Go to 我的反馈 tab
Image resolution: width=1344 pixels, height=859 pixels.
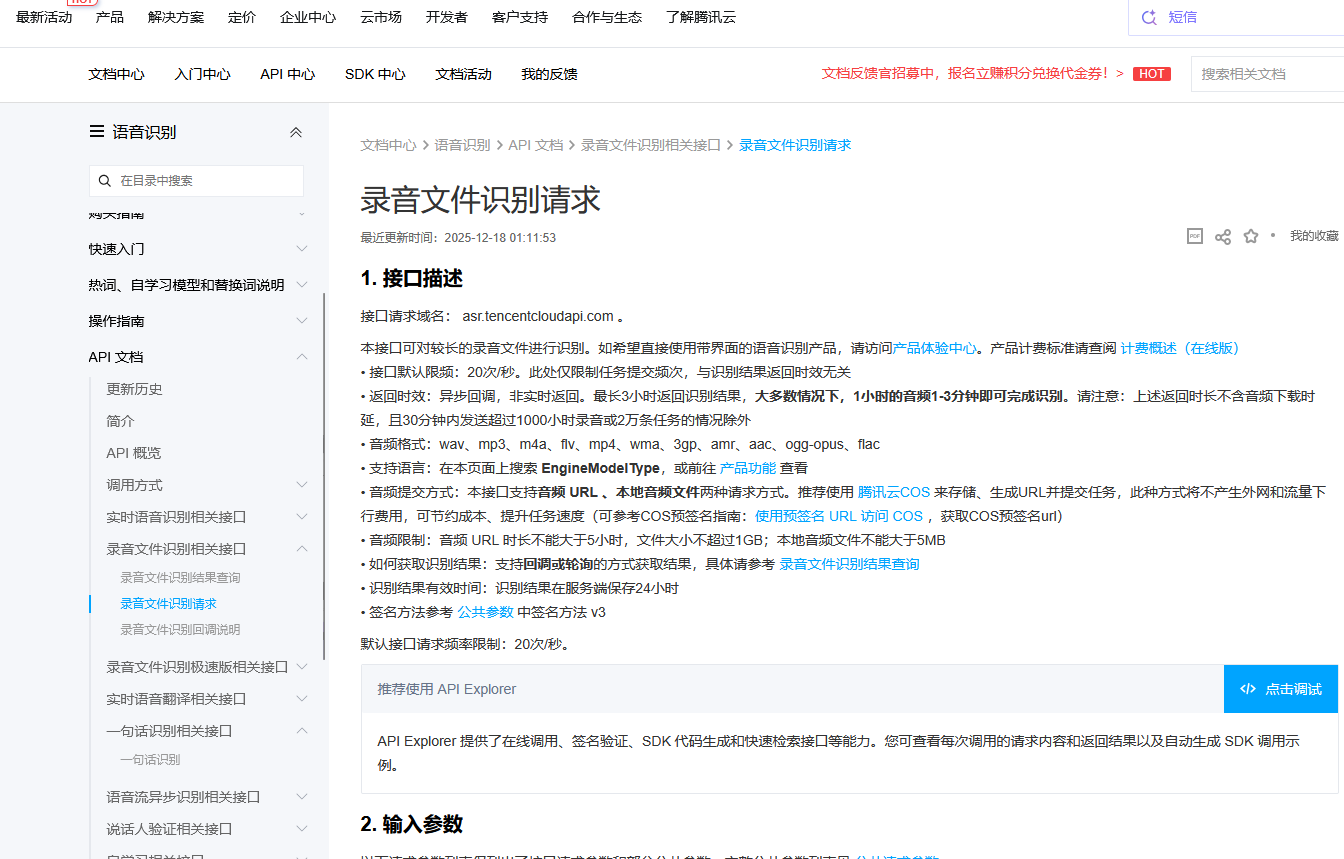coord(549,74)
